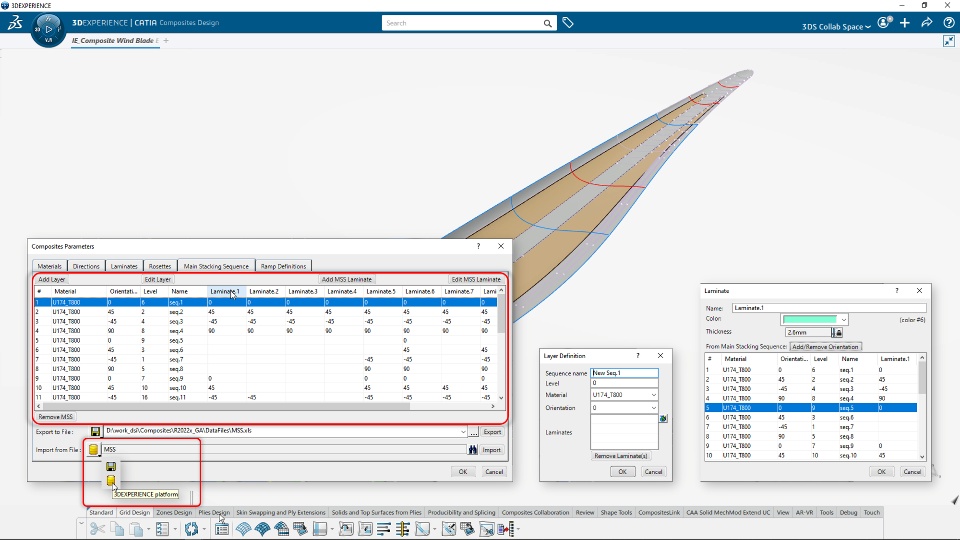Viewport: 960px width, 540px height.
Task: Open the Color dropdown in Laminate dialog
Action: click(844, 320)
